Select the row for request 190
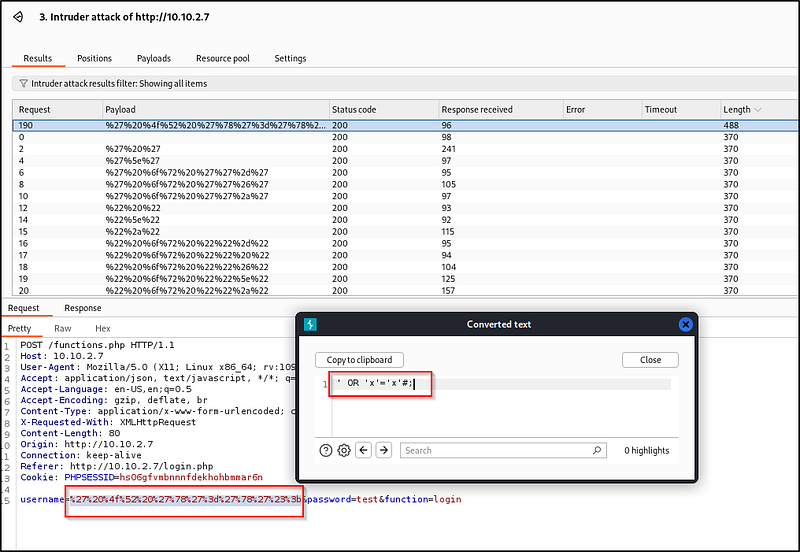Viewport: 800px width, 552px height. (404, 125)
